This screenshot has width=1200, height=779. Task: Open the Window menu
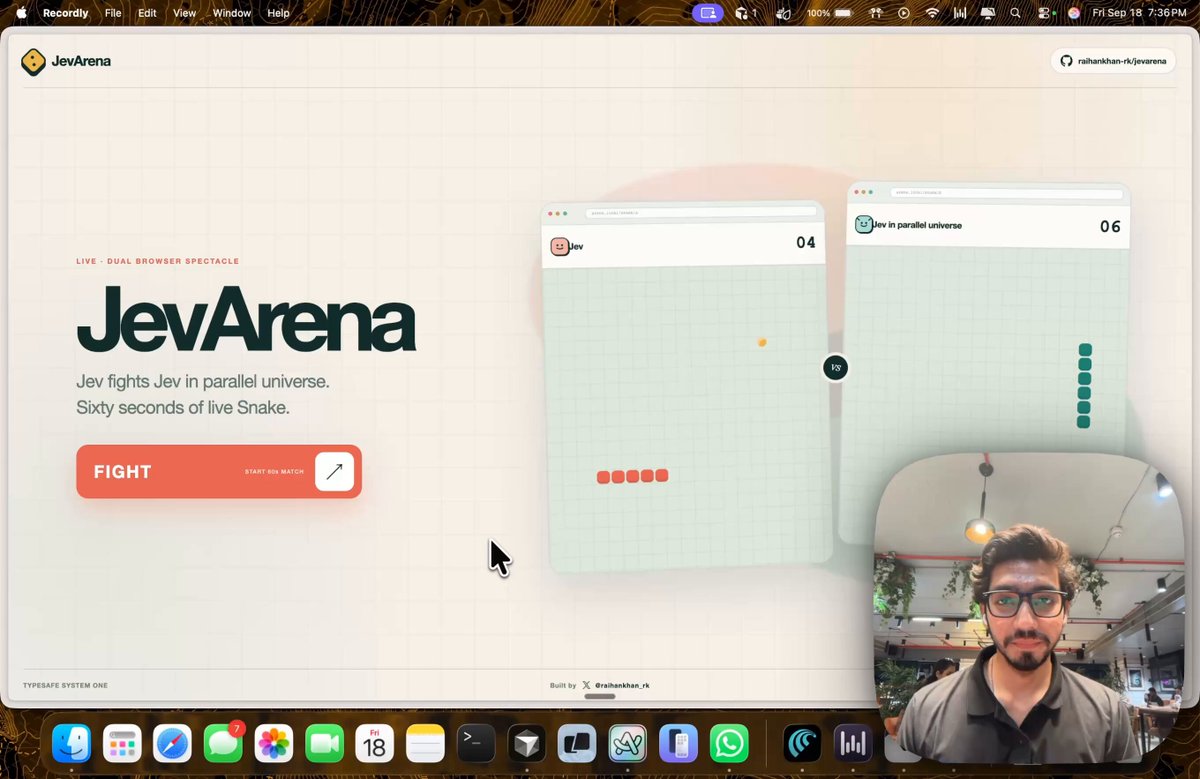[232, 13]
